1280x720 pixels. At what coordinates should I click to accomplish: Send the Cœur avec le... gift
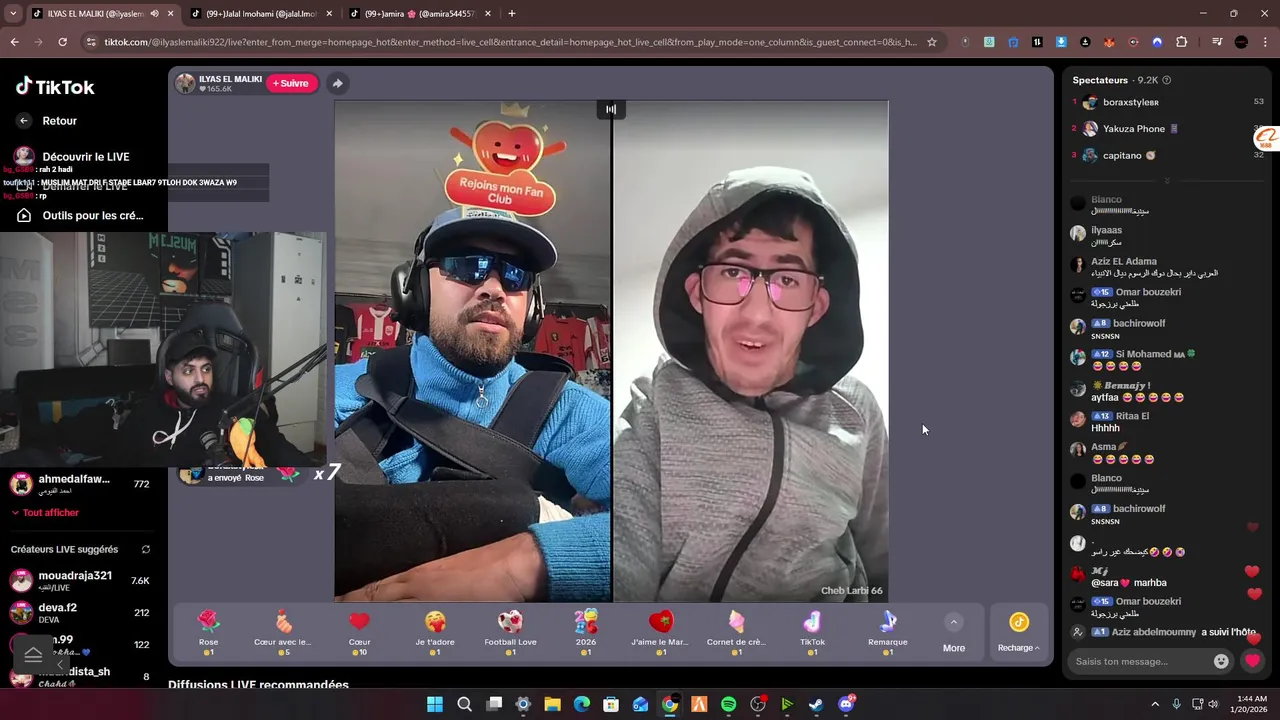coord(284,632)
